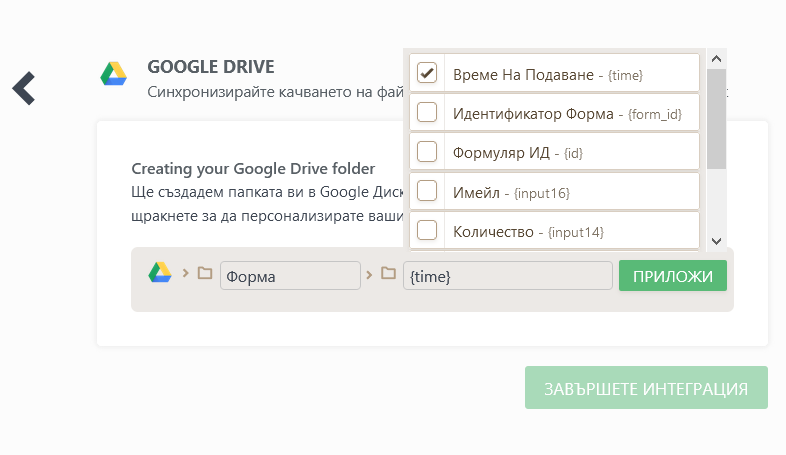Click the green ПРИЛОЖИ button
Image resolution: width=786 pixels, height=455 pixels.
[x=672, y=276]
